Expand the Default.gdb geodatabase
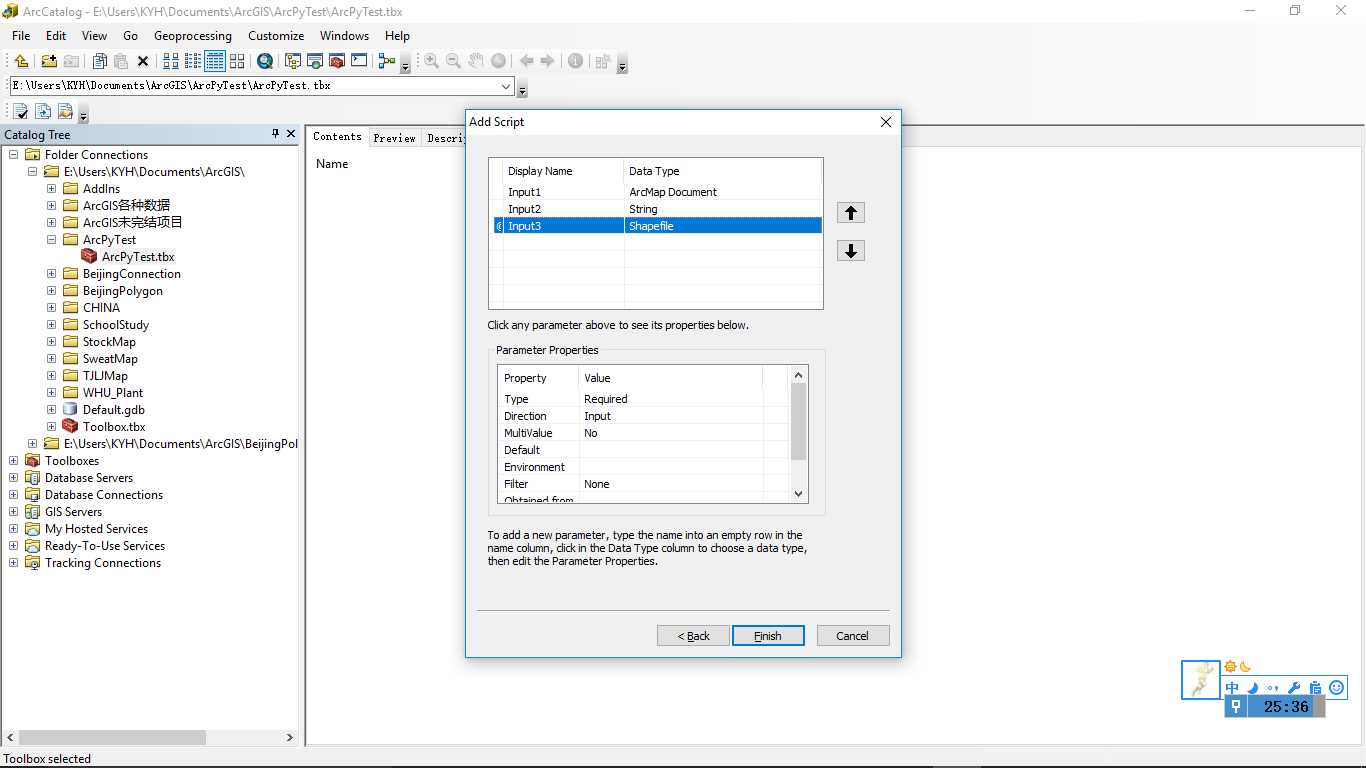The image size is (1366, 768). tap(52, 410)
